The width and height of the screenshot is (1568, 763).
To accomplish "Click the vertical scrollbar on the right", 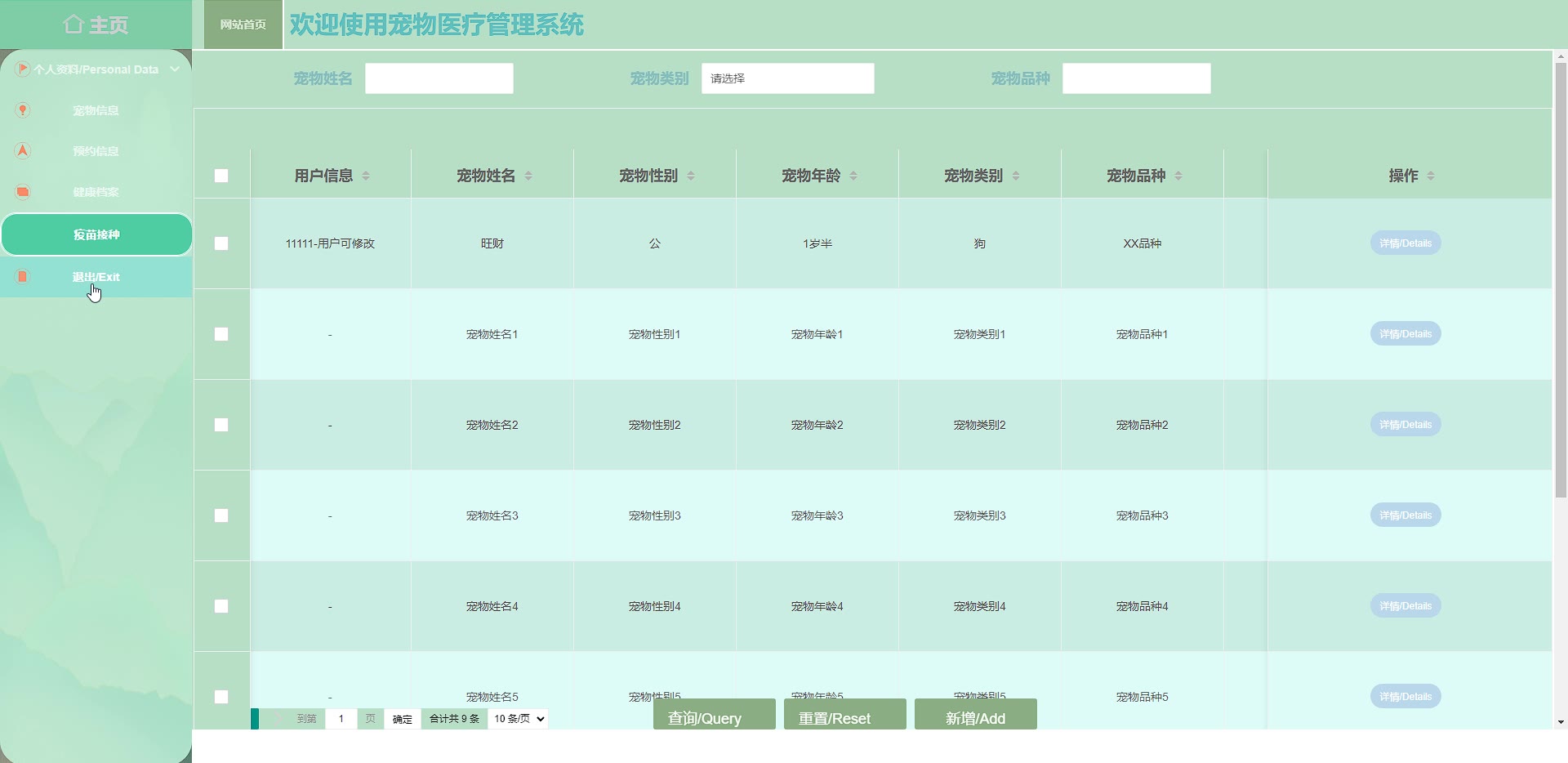I will point(1561,278).
